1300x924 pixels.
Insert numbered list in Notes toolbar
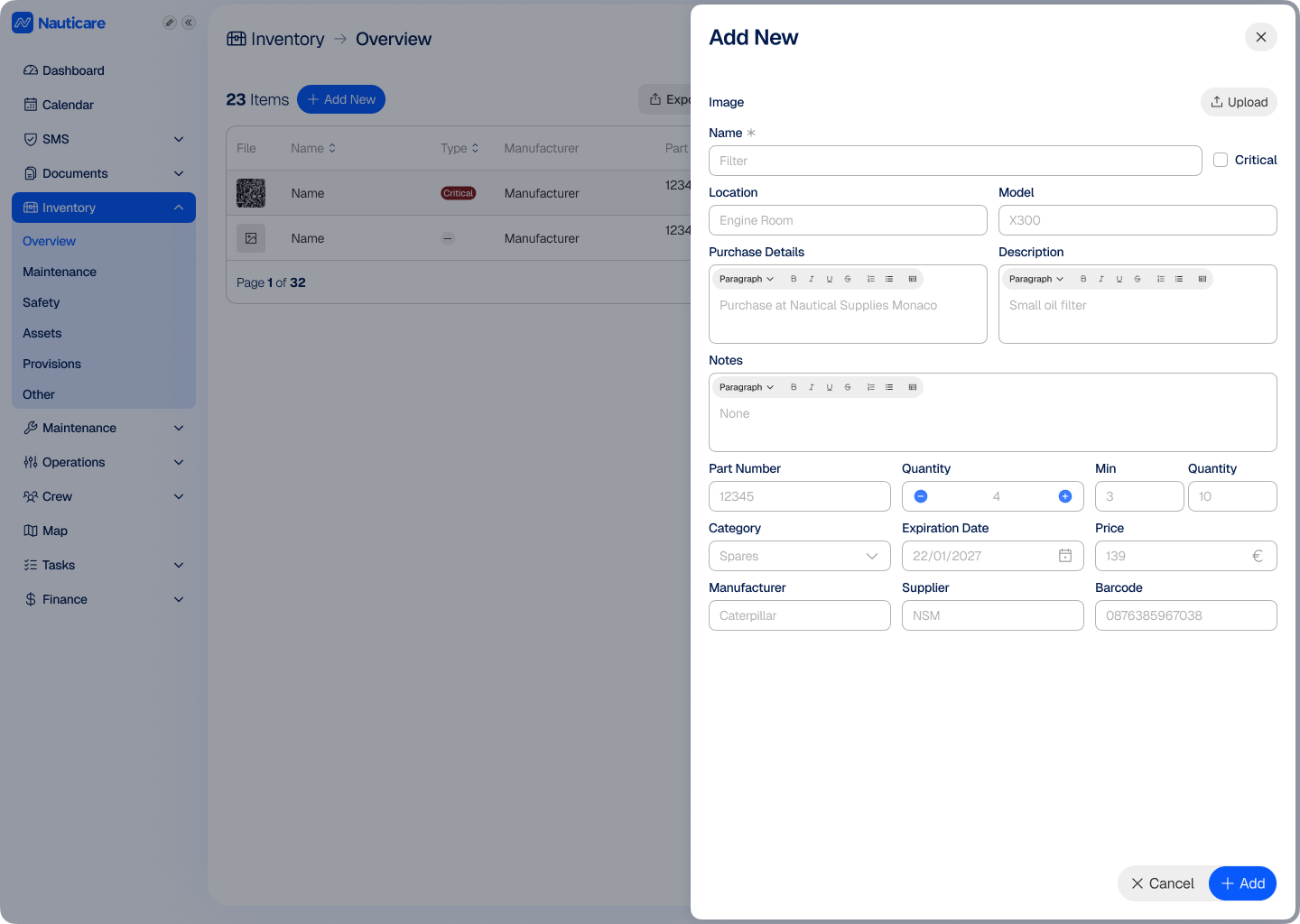(871, 387)
